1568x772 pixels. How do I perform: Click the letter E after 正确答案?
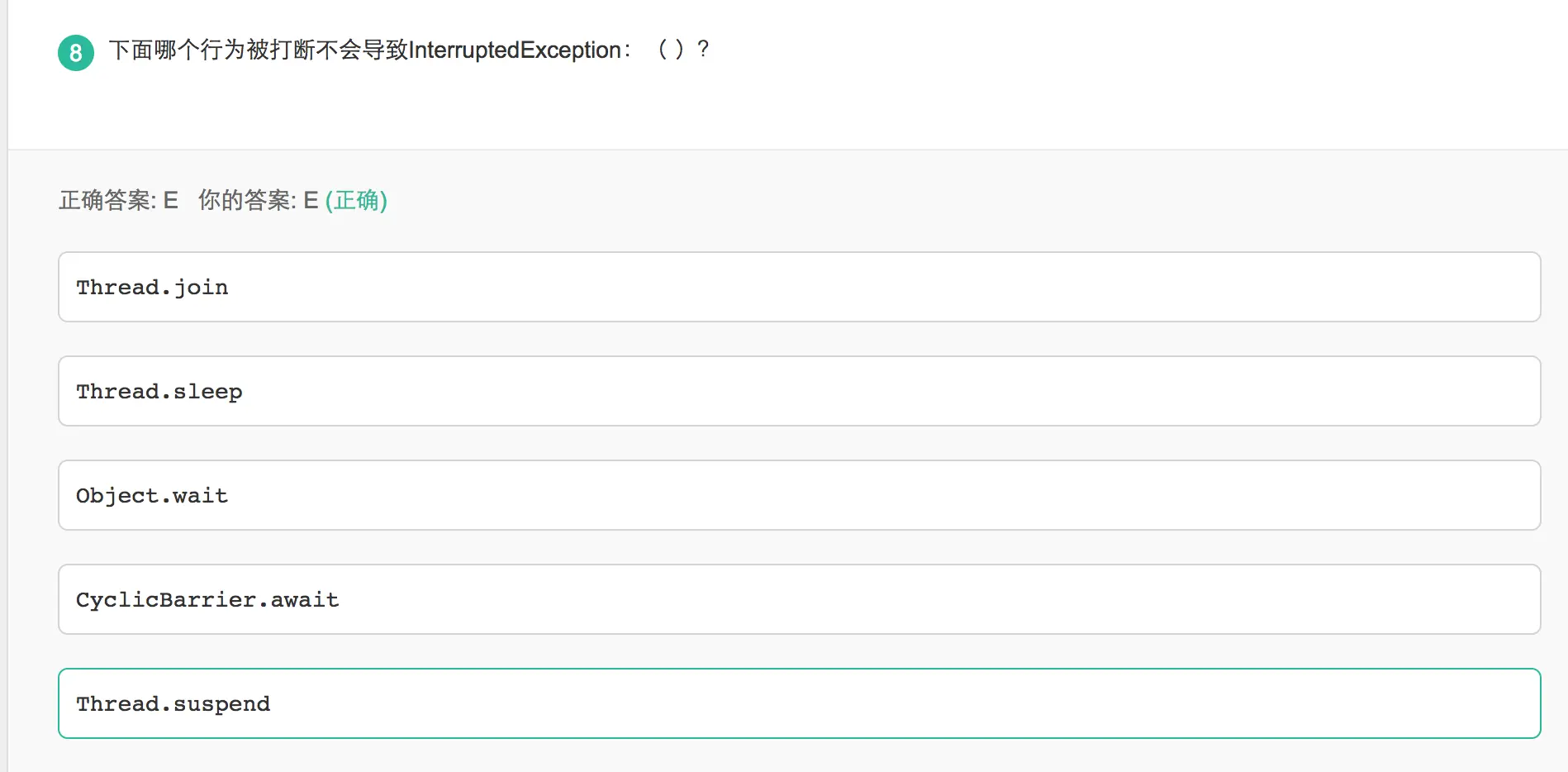click(x=170, y=200)
